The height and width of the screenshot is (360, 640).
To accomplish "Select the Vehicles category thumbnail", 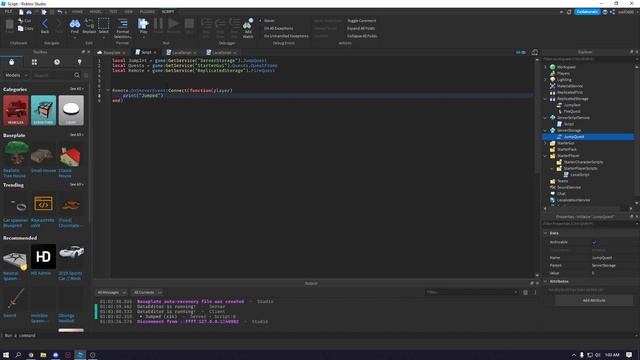I will coord(16,110).
